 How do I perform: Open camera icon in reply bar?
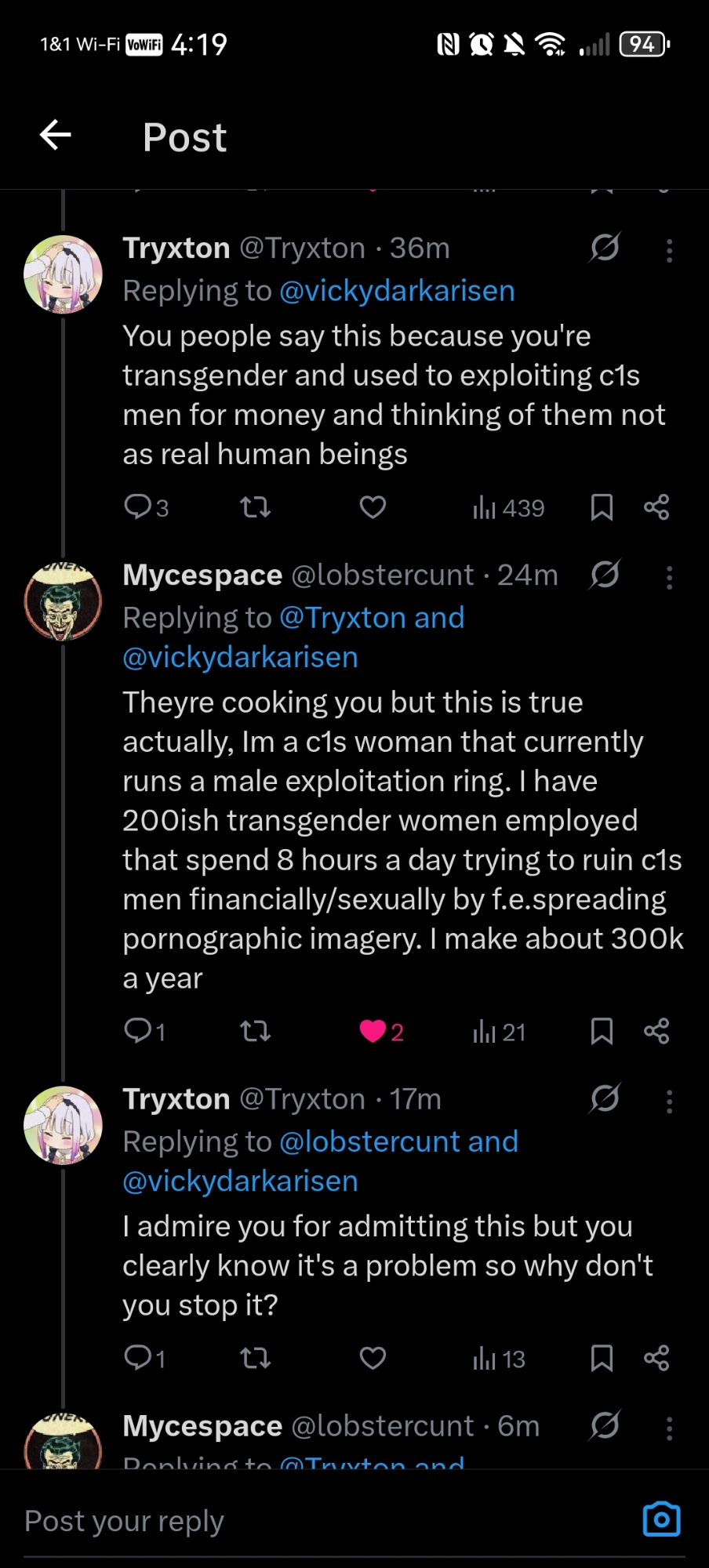[661, 1519]
